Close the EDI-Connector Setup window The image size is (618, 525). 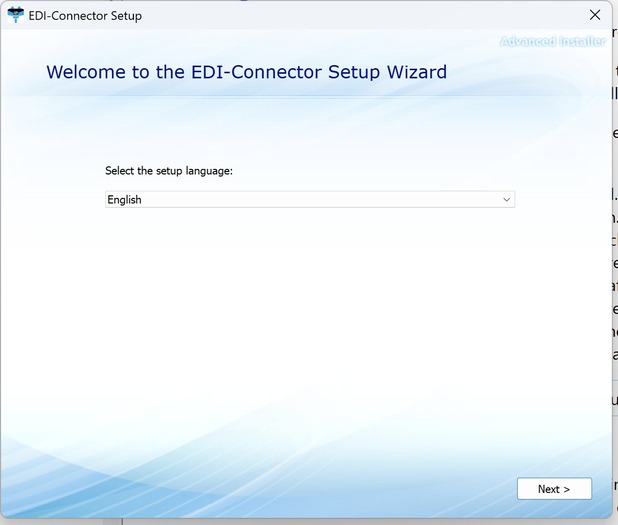coord(595,15)
